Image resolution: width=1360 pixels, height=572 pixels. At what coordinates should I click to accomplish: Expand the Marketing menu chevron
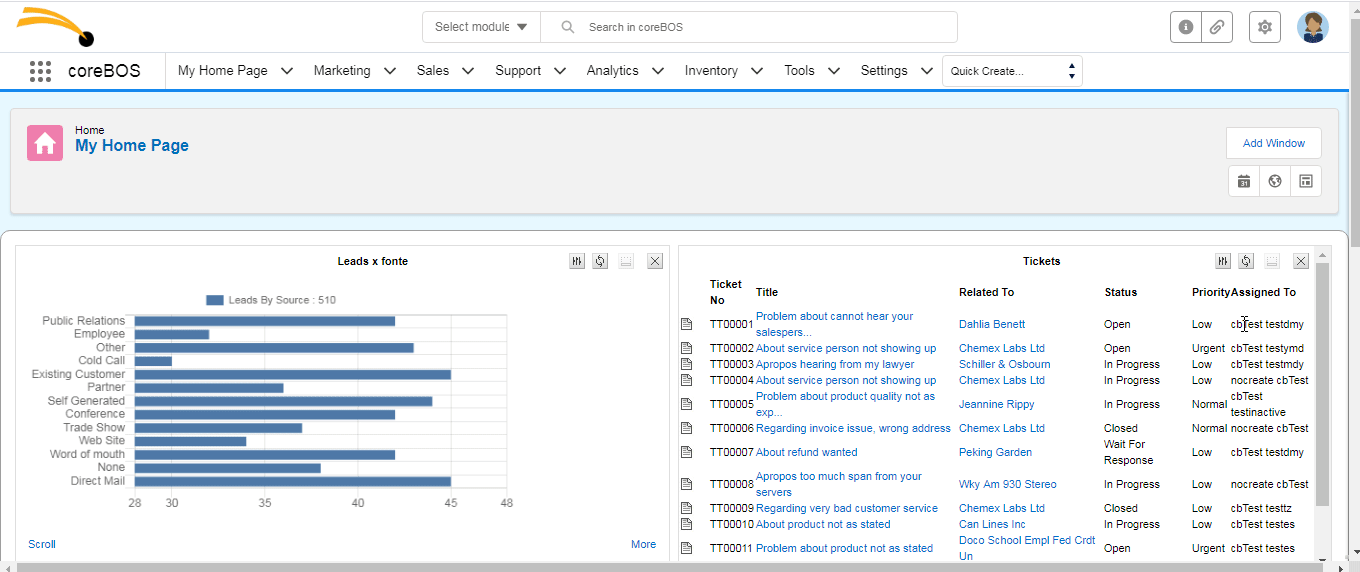click(390, 71)
